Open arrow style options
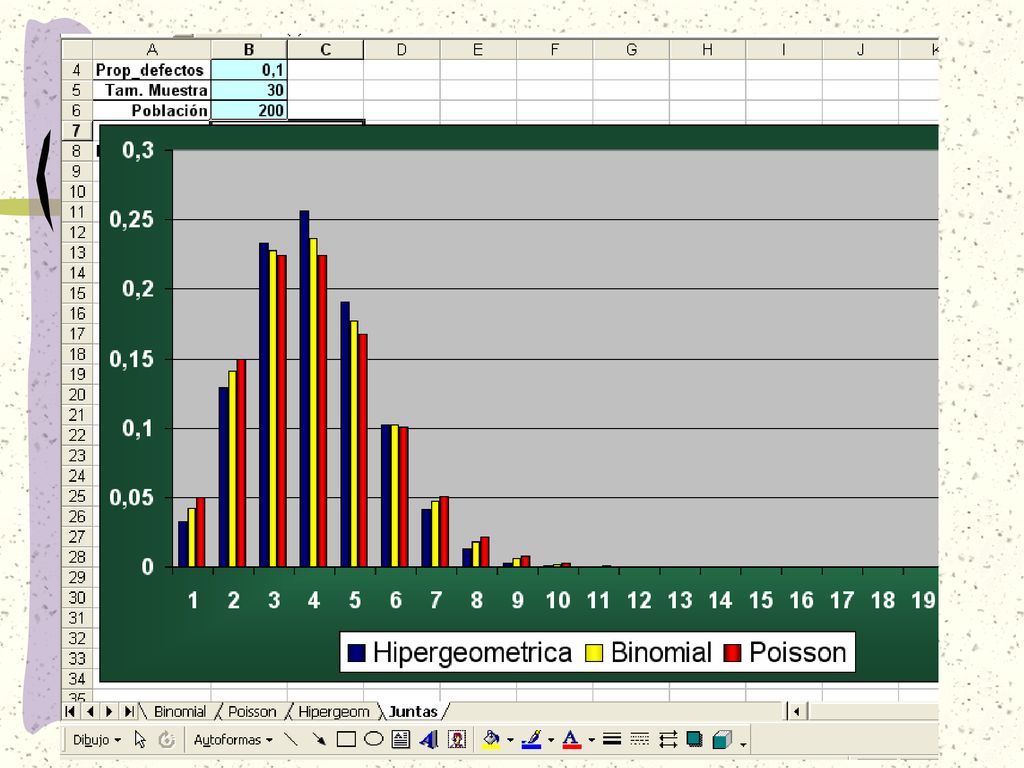Screen dimensions: 1024x768 coord(667,739)
